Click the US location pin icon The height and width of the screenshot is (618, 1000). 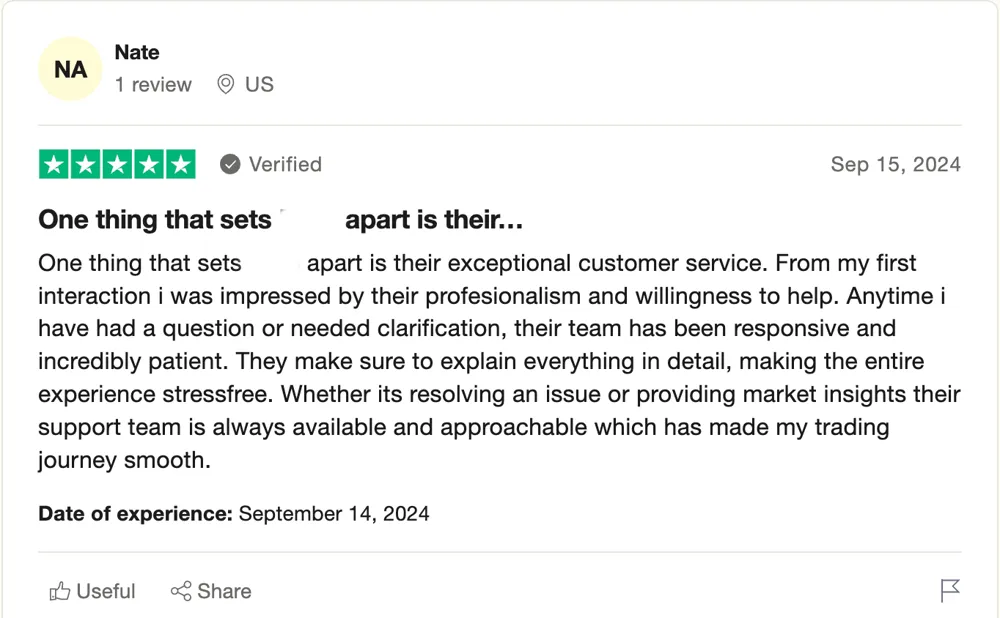tap(226, 85)
